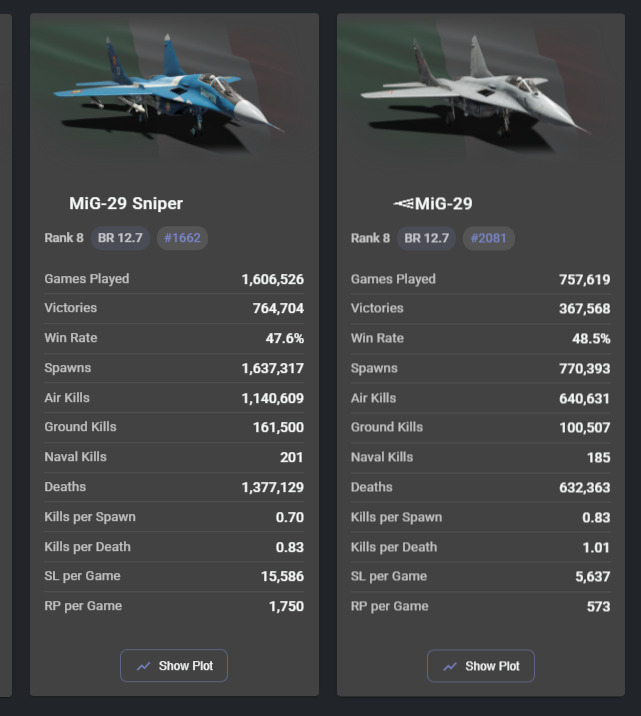Show the plot for the grey MiG-29

tap(481, 666)
